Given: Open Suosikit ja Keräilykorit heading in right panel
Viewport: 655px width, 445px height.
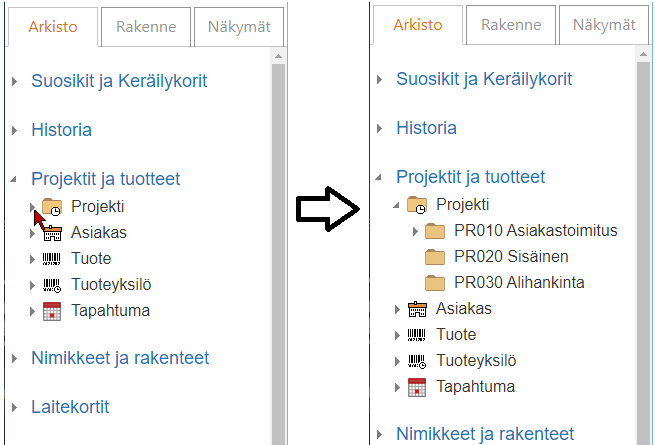Looking at the screenshot, I should [484, 79].
